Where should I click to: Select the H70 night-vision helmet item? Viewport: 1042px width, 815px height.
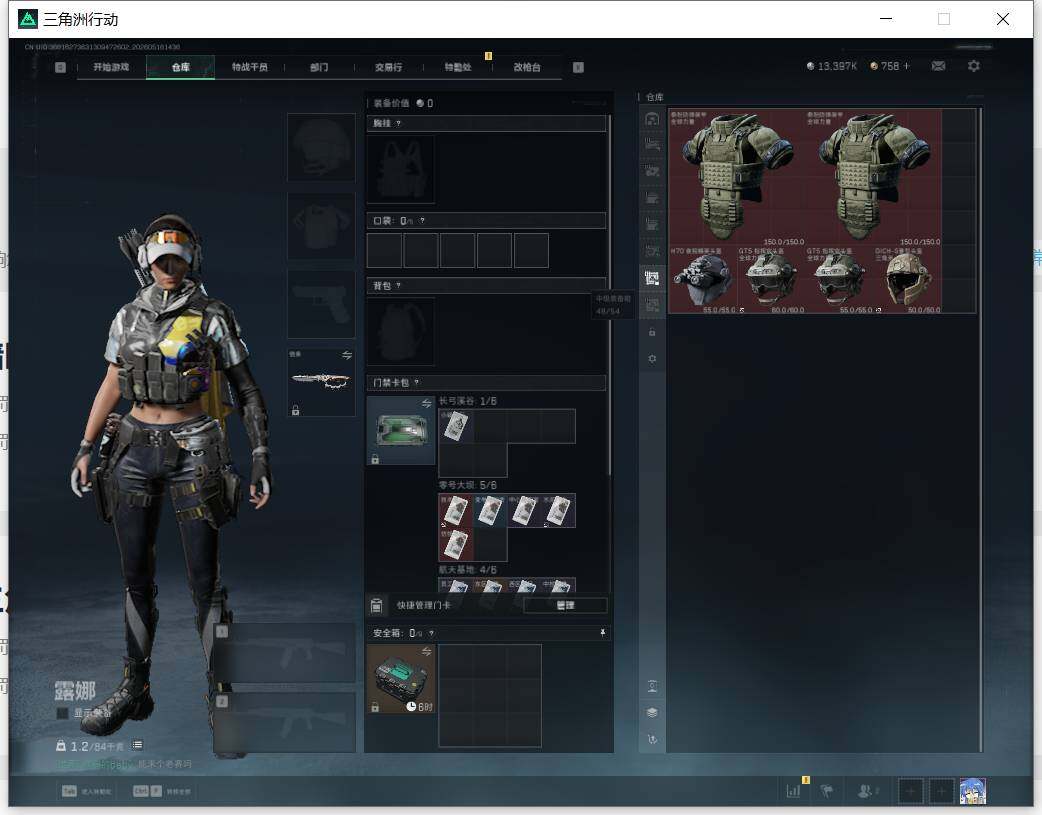tap(702, 279)
